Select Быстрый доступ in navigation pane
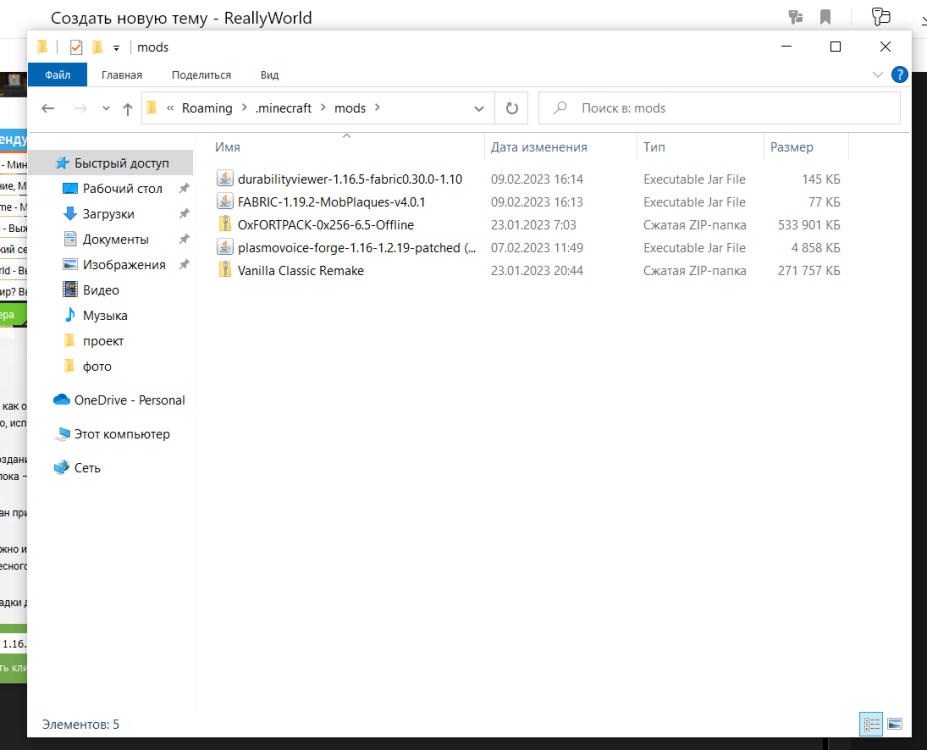The height and width of the screenshot is (750, 927). point(112,163)
